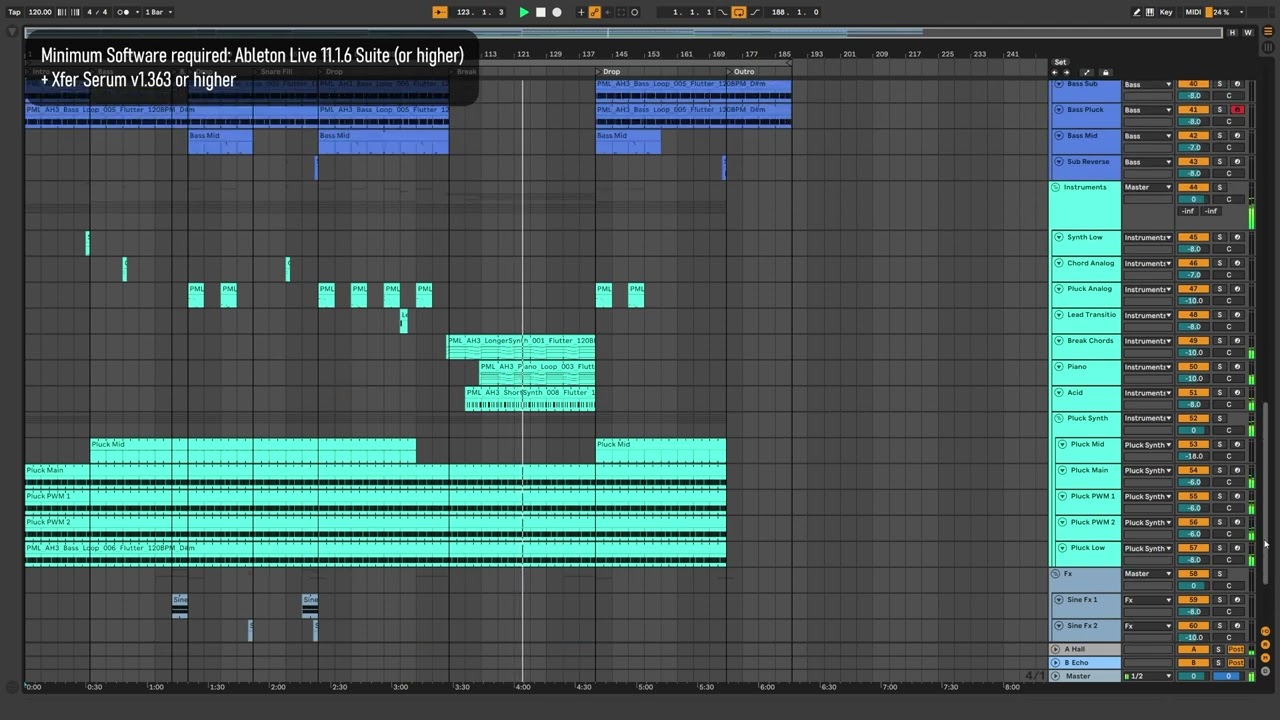Deactivate Bass Sub track activator 40
The width and height of the screenshot is (1280, 720).
1193,84
